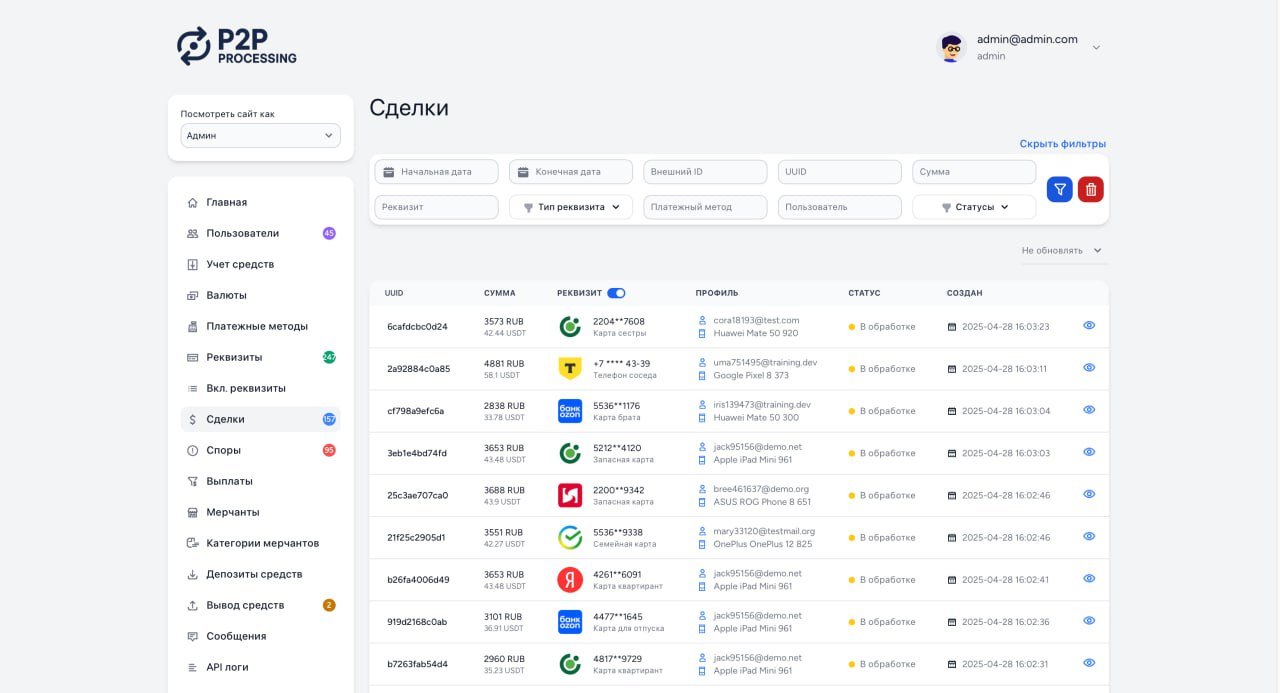Open Споры in the sidebar menu
Image resolution: width=1280 pixels, height=693 pixels.
pos(223,450)
